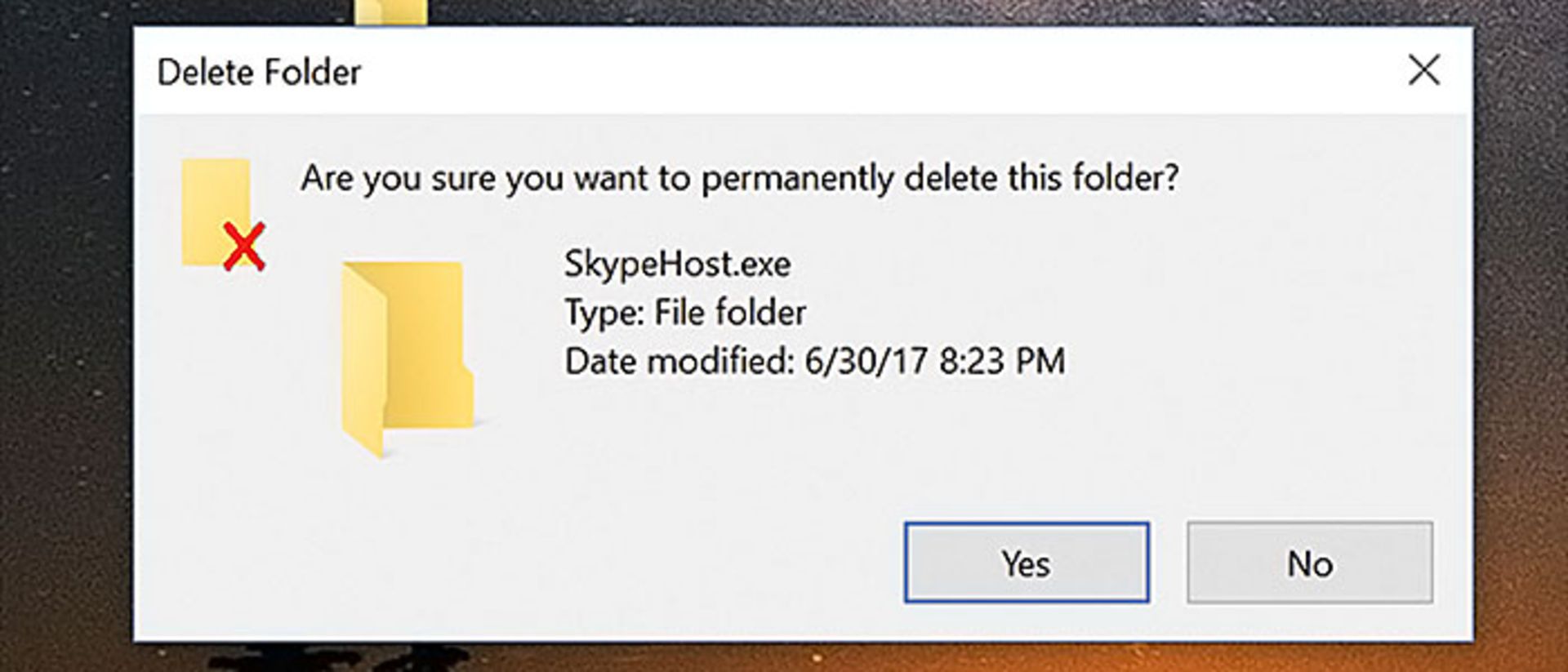
Task: Click empty title bar area left of close button
Action: 882,71
